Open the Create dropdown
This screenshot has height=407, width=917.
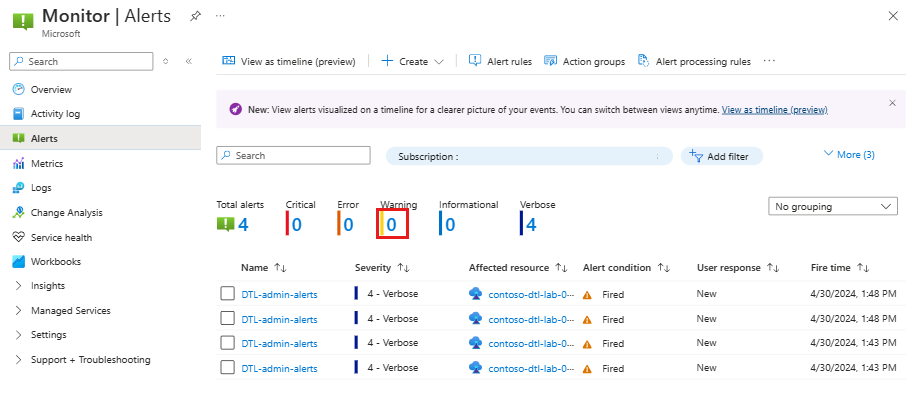(412, 61)
